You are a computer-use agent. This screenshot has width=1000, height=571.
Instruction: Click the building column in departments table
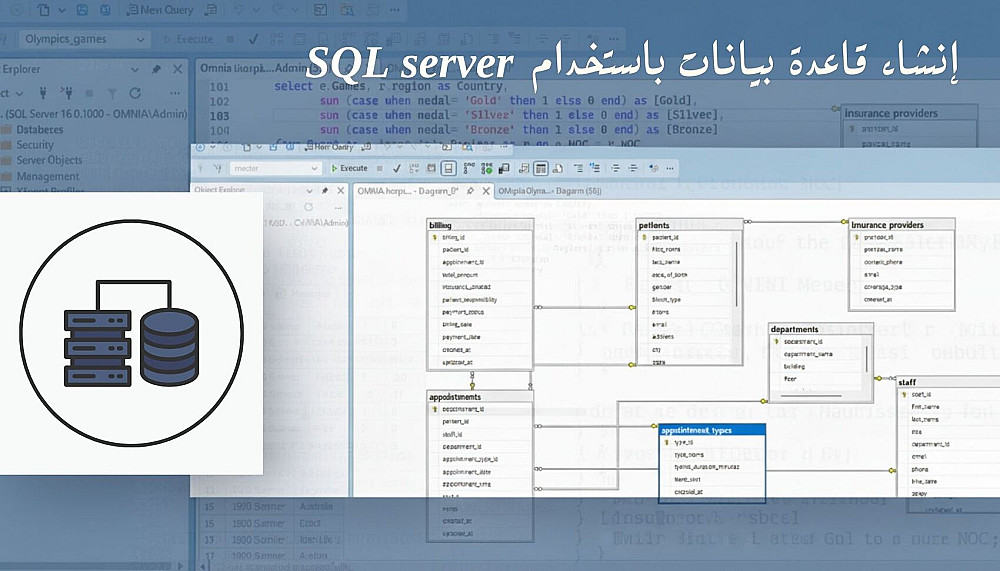click(795, 367)
